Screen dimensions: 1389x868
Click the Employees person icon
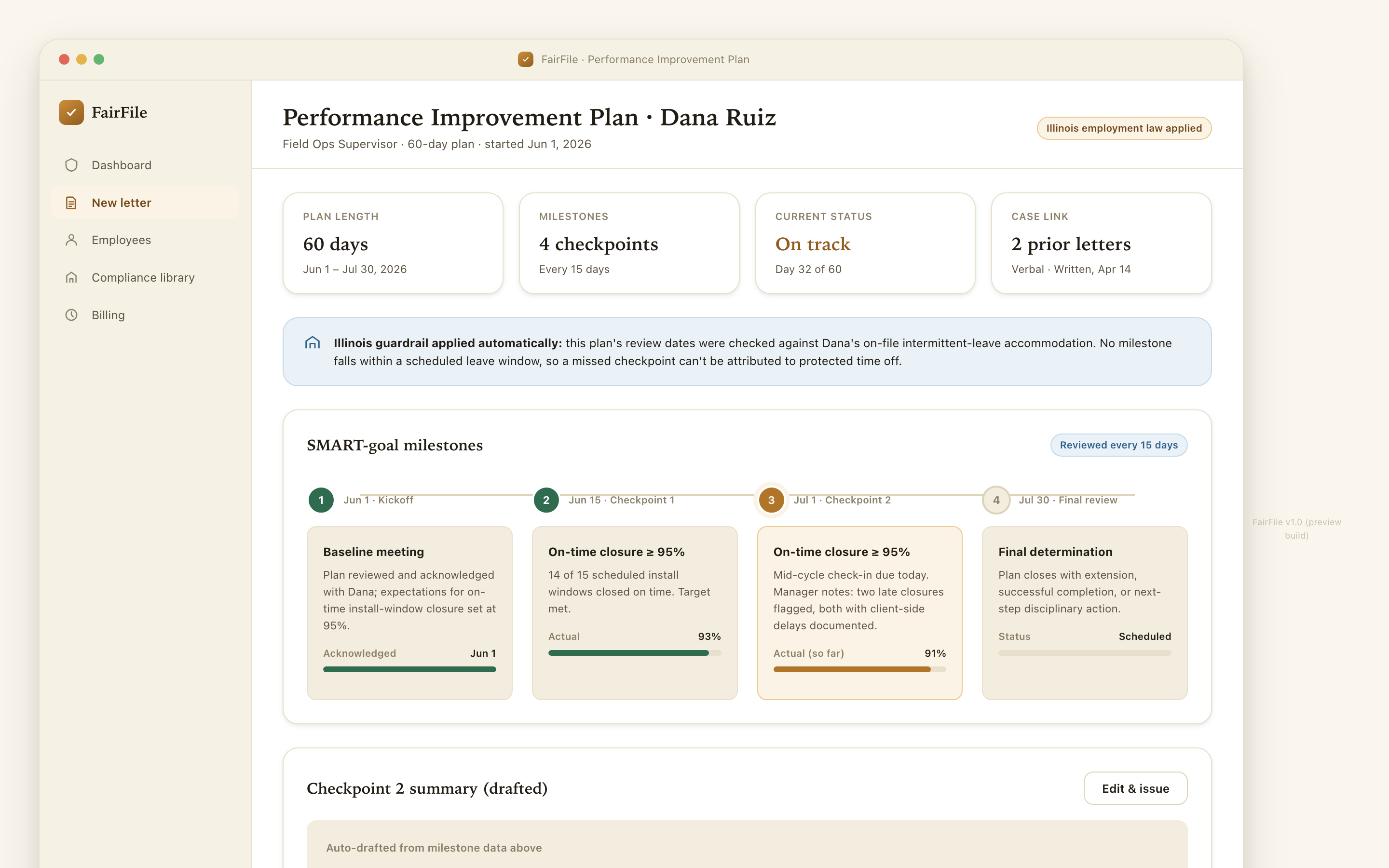click(x=71, y=240)
